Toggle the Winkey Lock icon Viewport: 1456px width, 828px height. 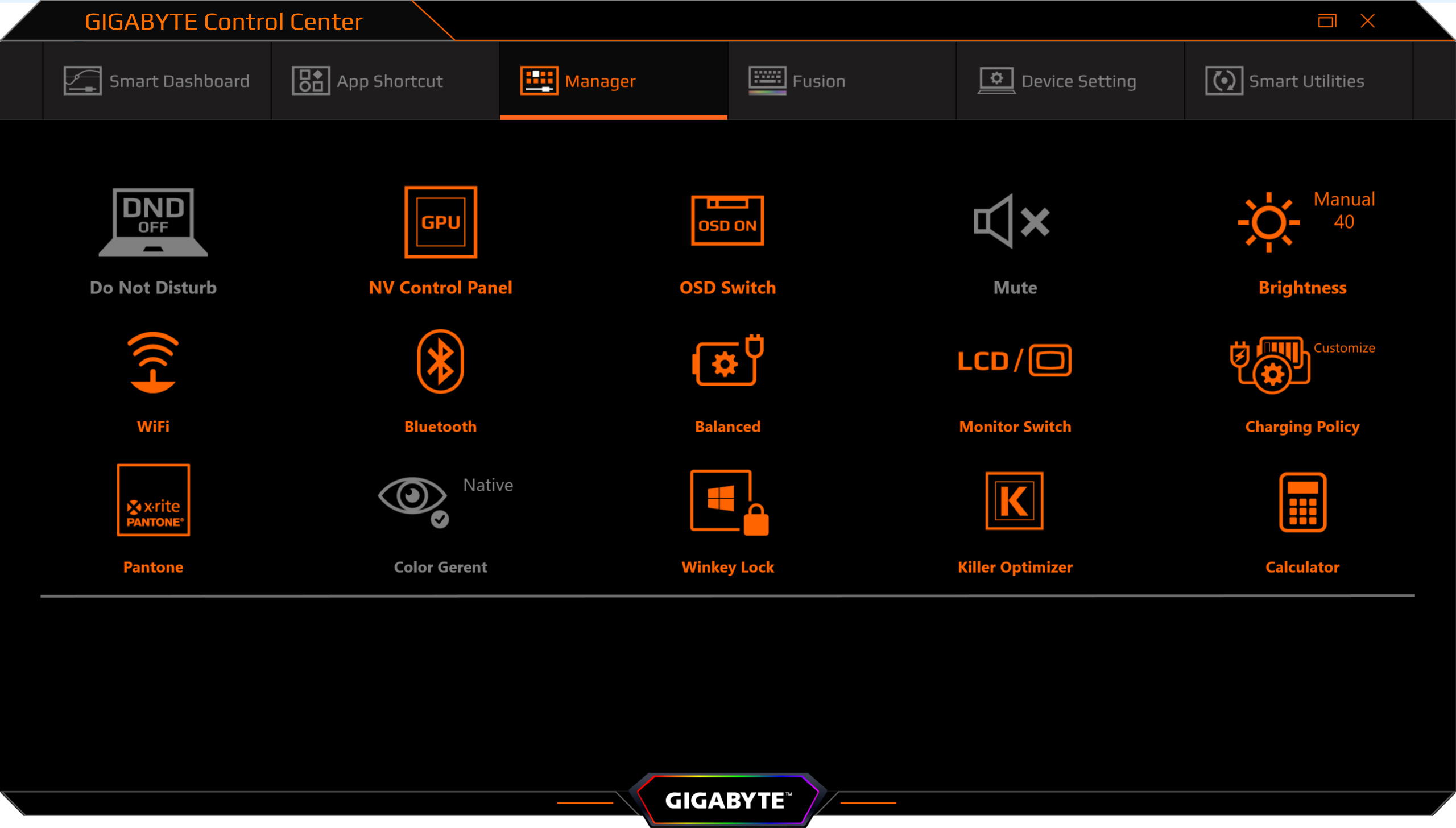pyautogui.click(x=729, y=503)
